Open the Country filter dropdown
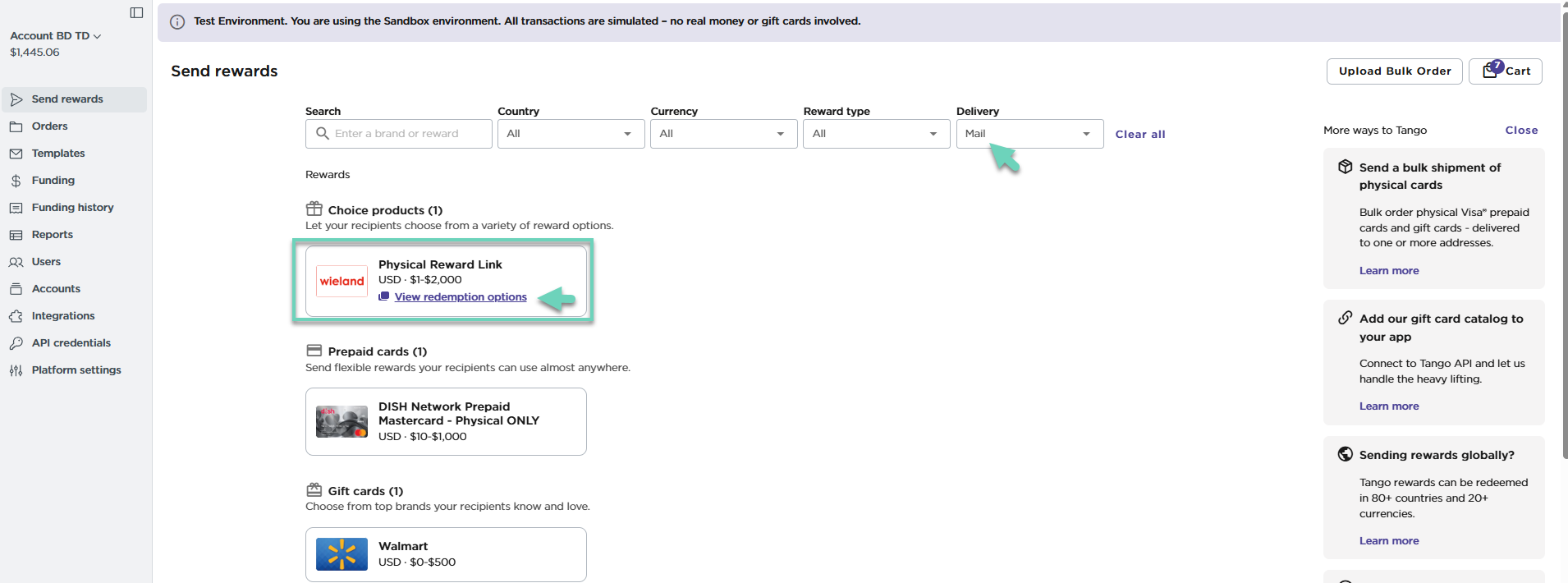The image size is (1568, 583). tap(571, 134)
